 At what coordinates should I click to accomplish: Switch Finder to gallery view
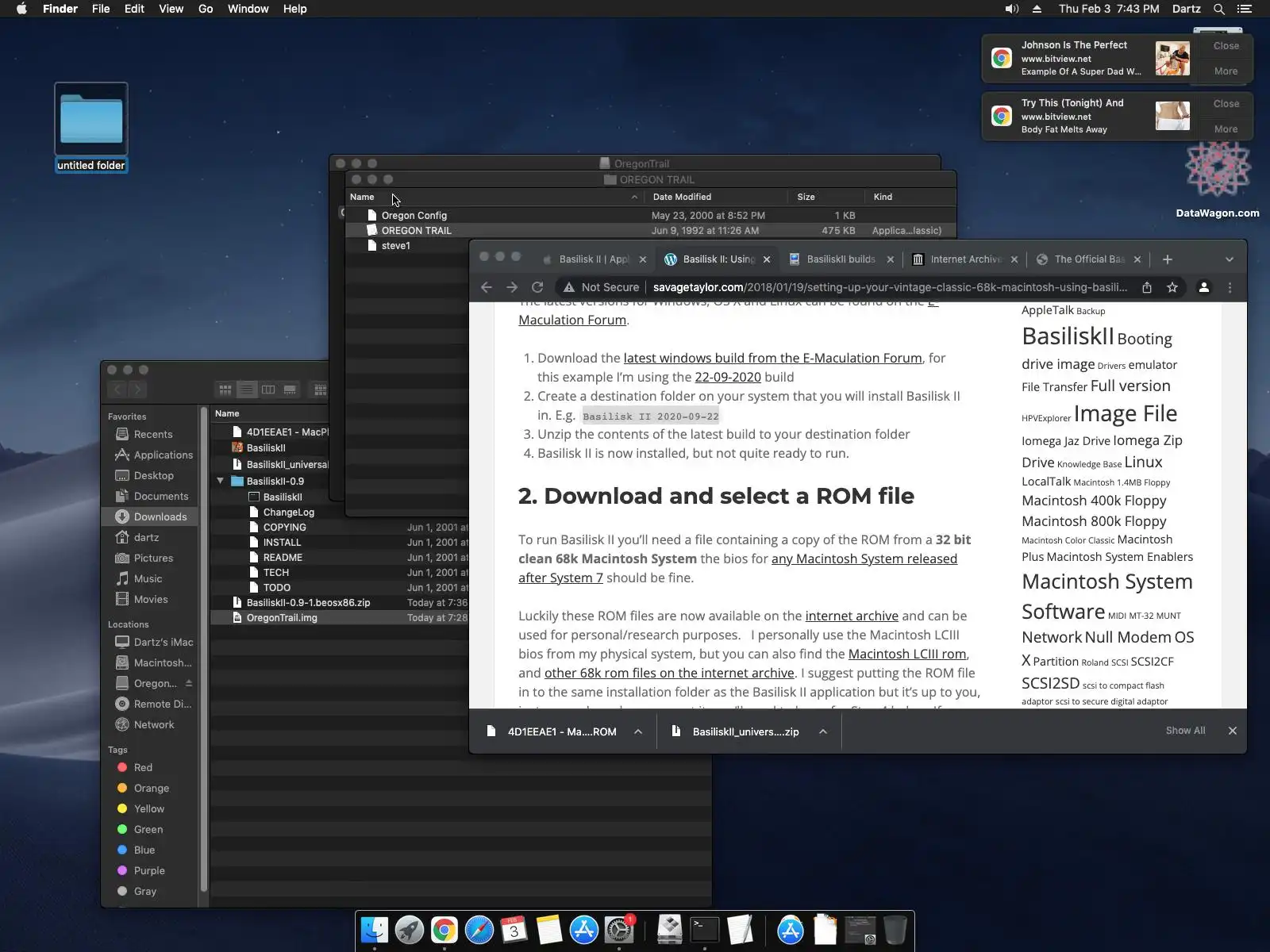click(x=290, y=390)
